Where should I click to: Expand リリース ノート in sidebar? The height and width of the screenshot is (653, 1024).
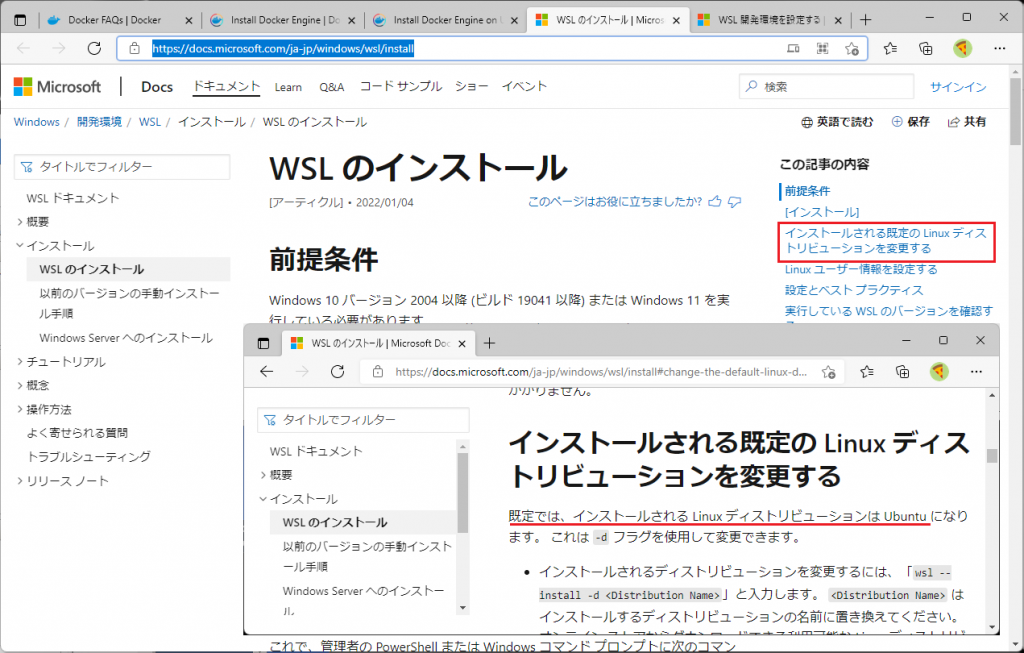point(20,481)
